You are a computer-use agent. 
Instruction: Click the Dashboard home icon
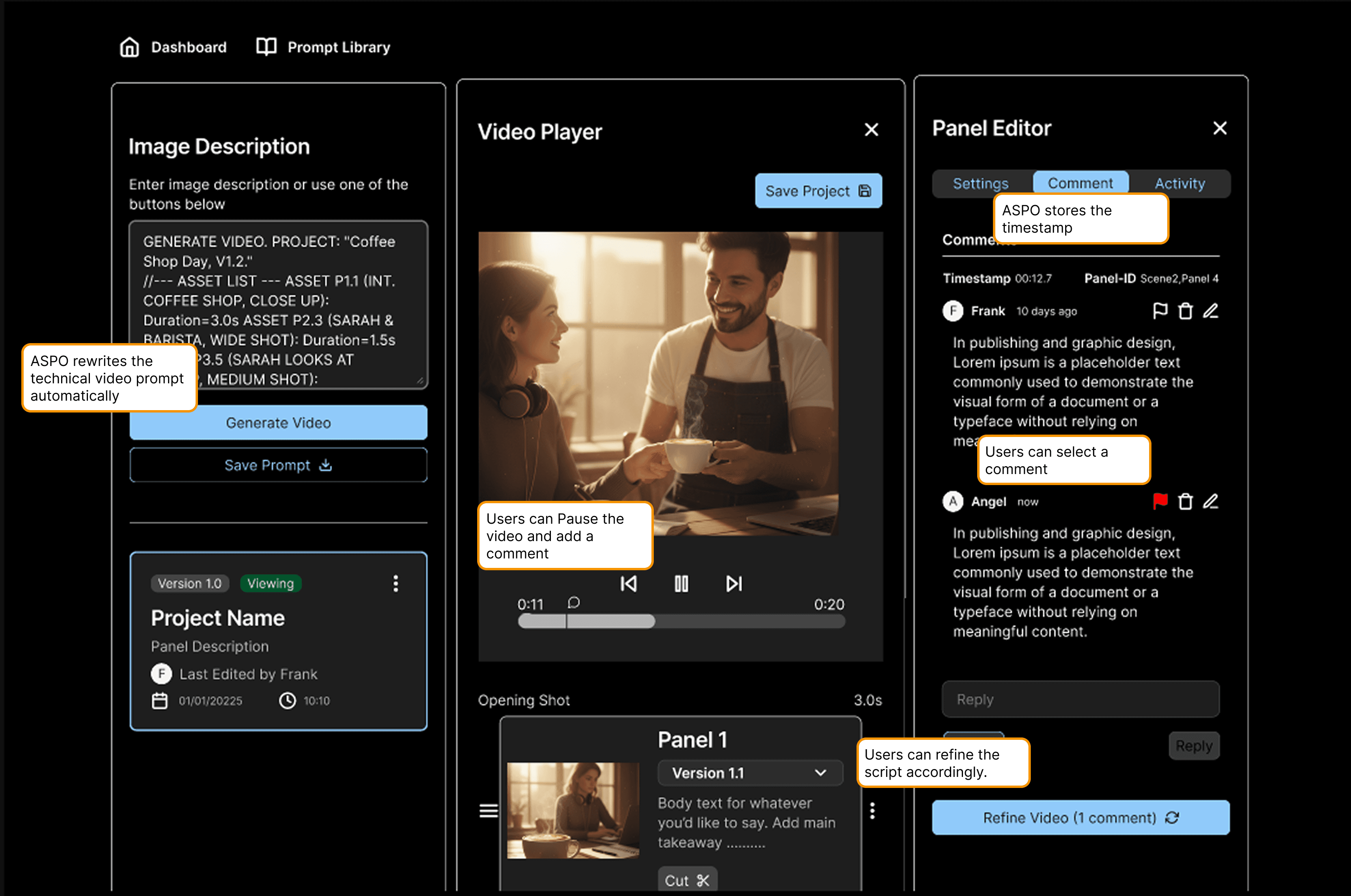(x=130, y=47)
